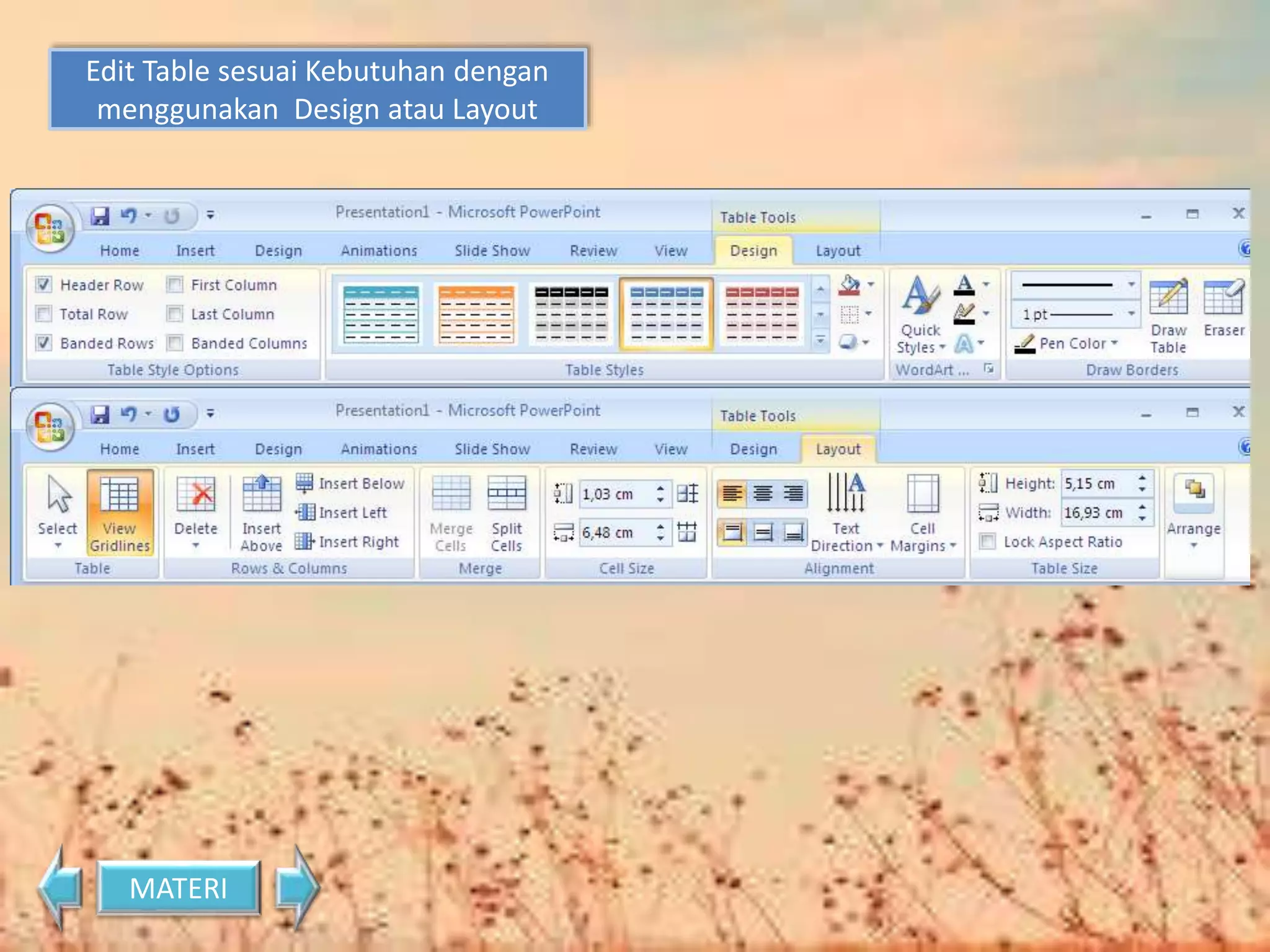Enable the Last Column checkbox
The image size is (1270, 952).
(175, 314)
